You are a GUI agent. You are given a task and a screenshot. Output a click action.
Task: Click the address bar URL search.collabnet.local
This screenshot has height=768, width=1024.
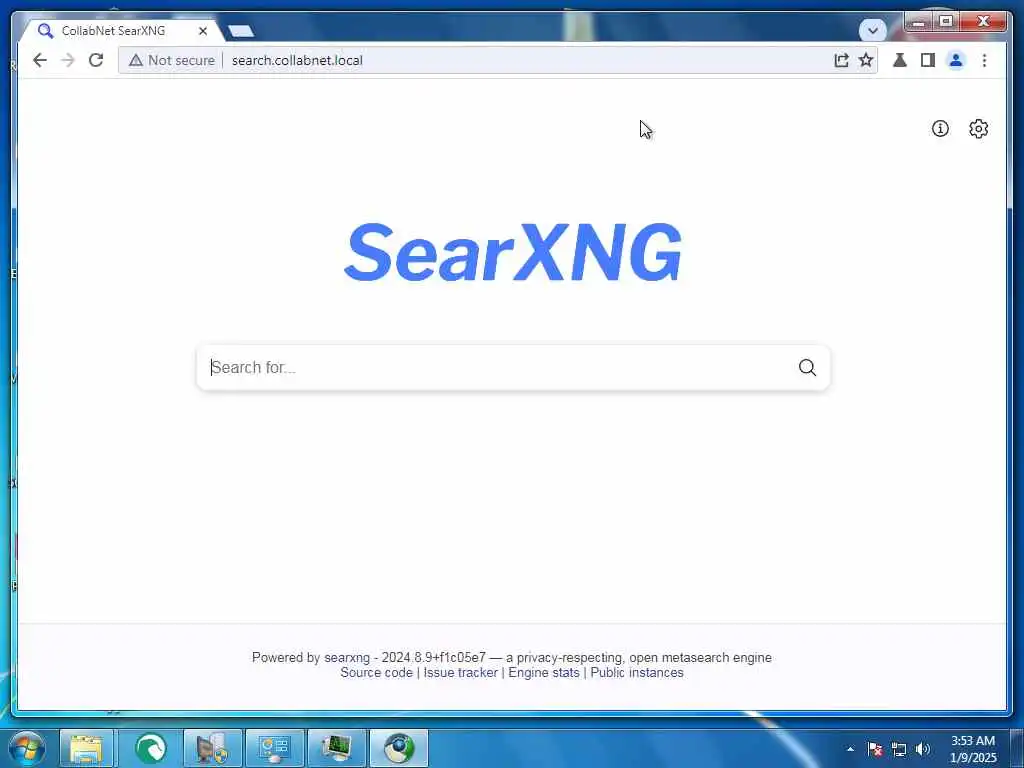pyautogui.click(x=297, y=60)
